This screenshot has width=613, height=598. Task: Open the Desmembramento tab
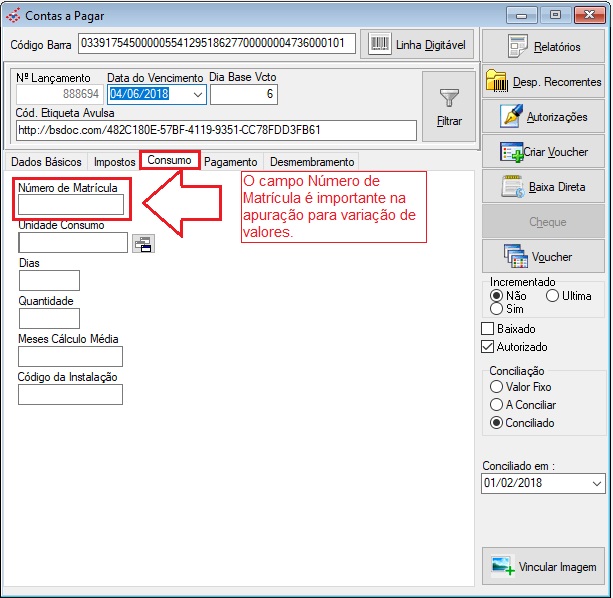(312, 162)
